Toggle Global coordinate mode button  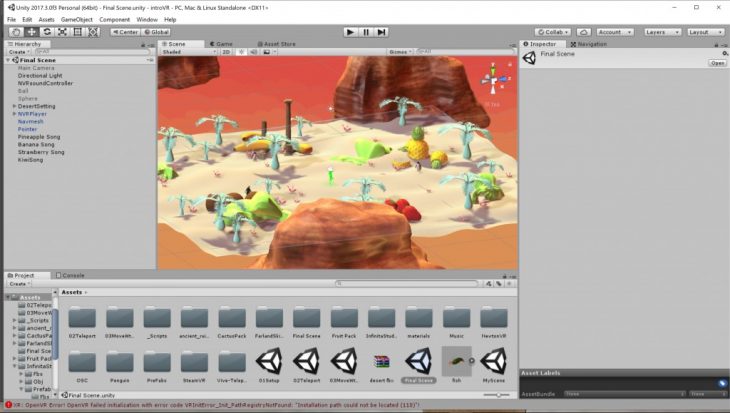coord(157,32)
